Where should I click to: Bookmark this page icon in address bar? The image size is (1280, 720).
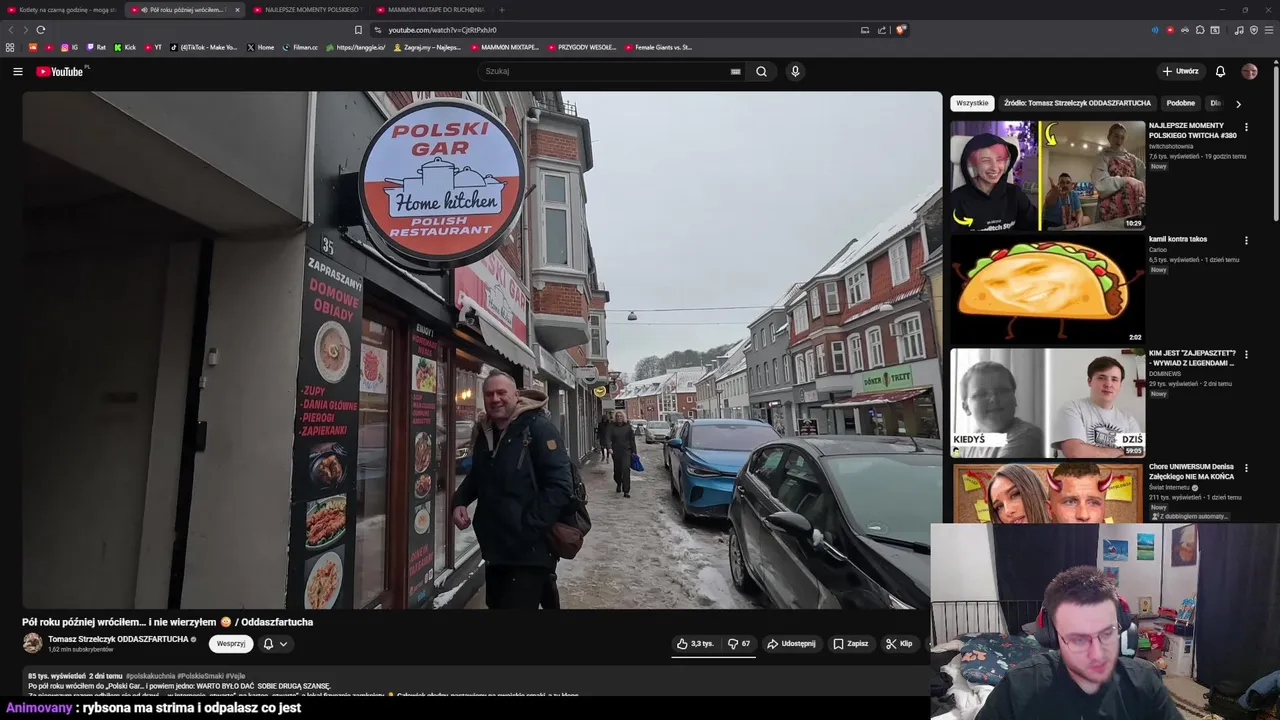tap(358, 30)
